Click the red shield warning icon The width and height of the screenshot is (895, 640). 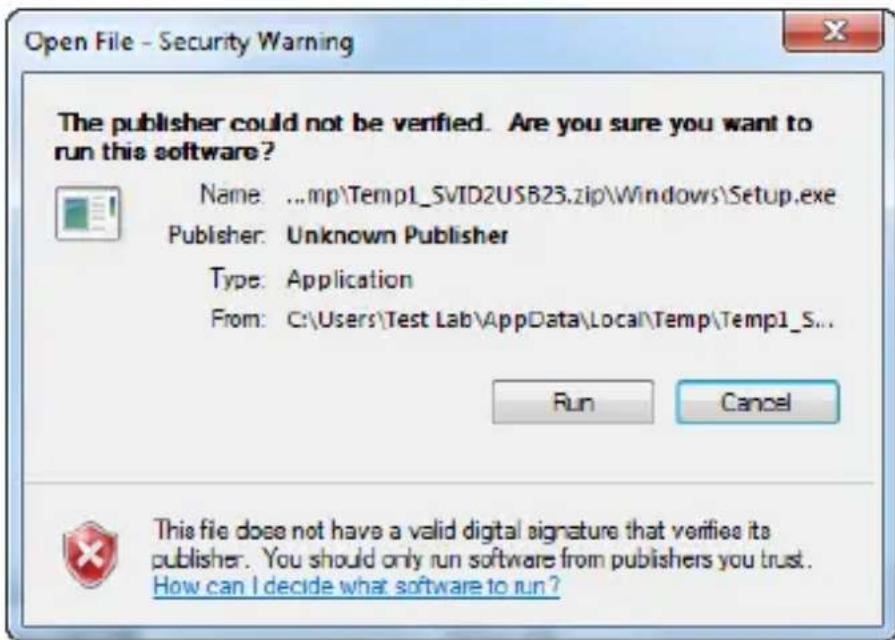(91, 554)
